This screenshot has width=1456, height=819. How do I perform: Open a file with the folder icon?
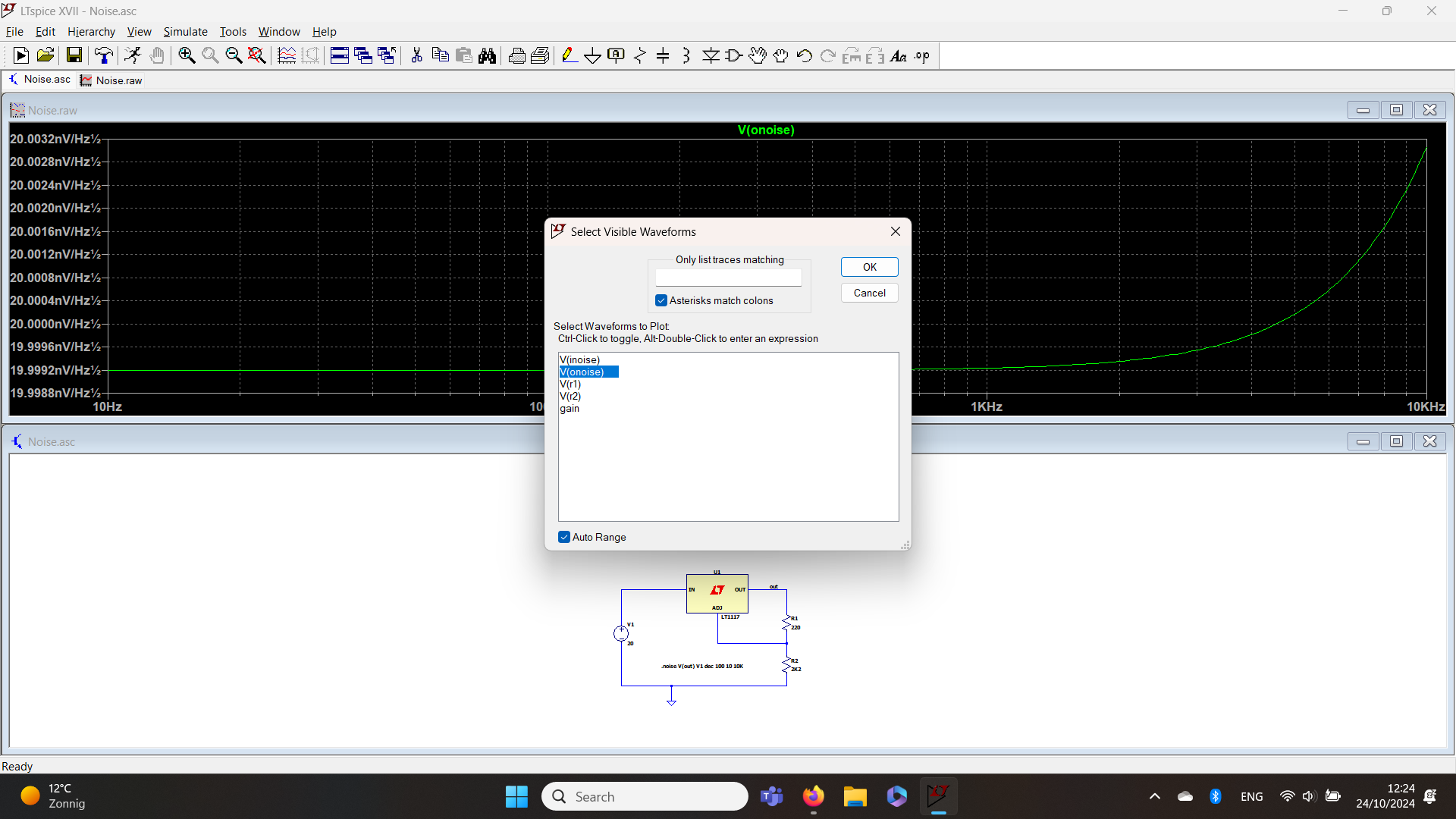45,55
